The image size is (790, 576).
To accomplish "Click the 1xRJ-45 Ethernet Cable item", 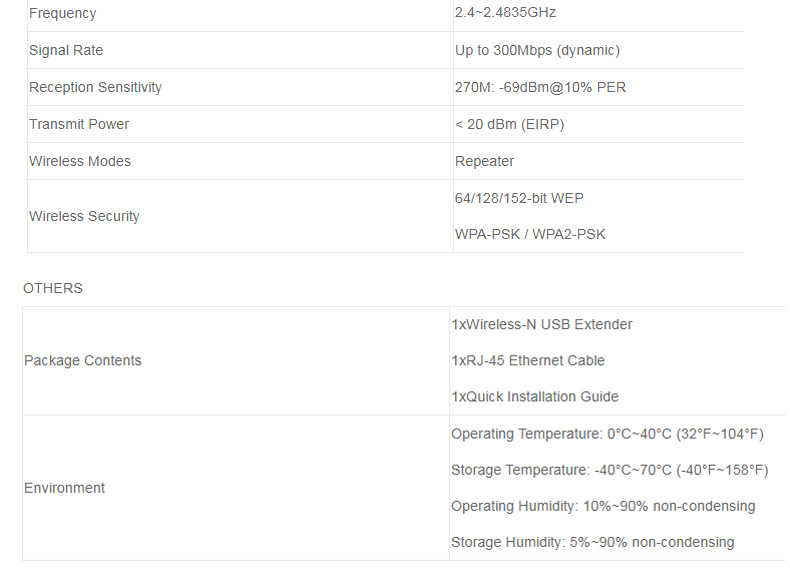I will 528,360.
